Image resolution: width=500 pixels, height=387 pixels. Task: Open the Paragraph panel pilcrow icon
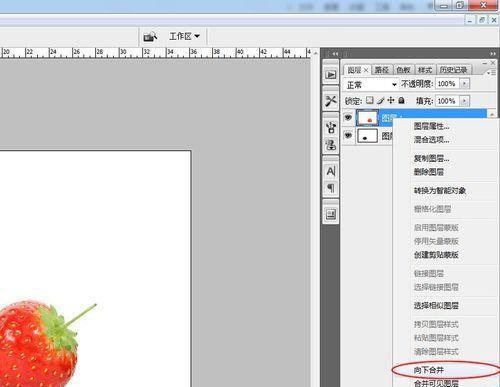[331, 188]
